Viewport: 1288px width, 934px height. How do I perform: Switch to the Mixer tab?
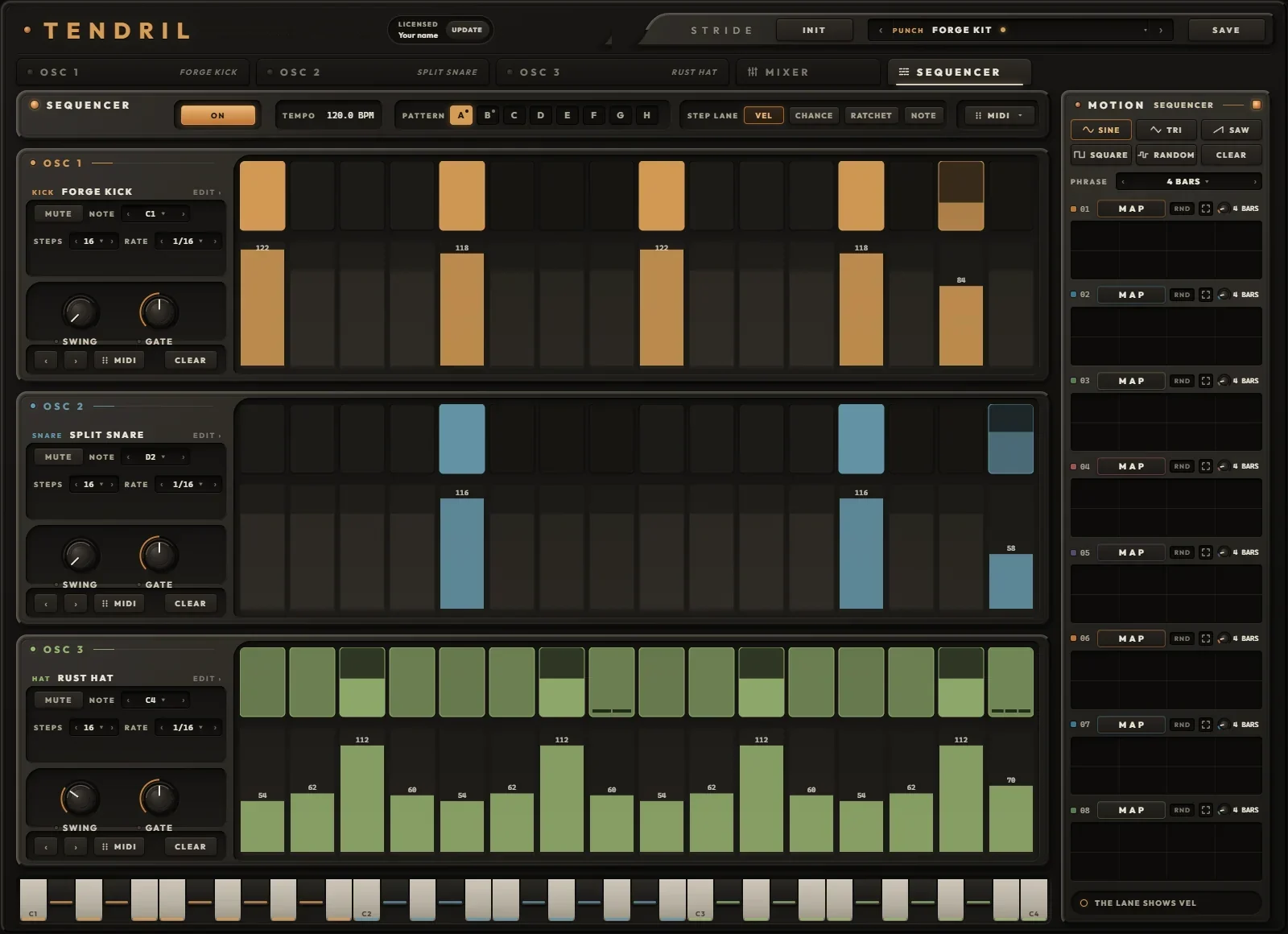click(x=807, y=72)
